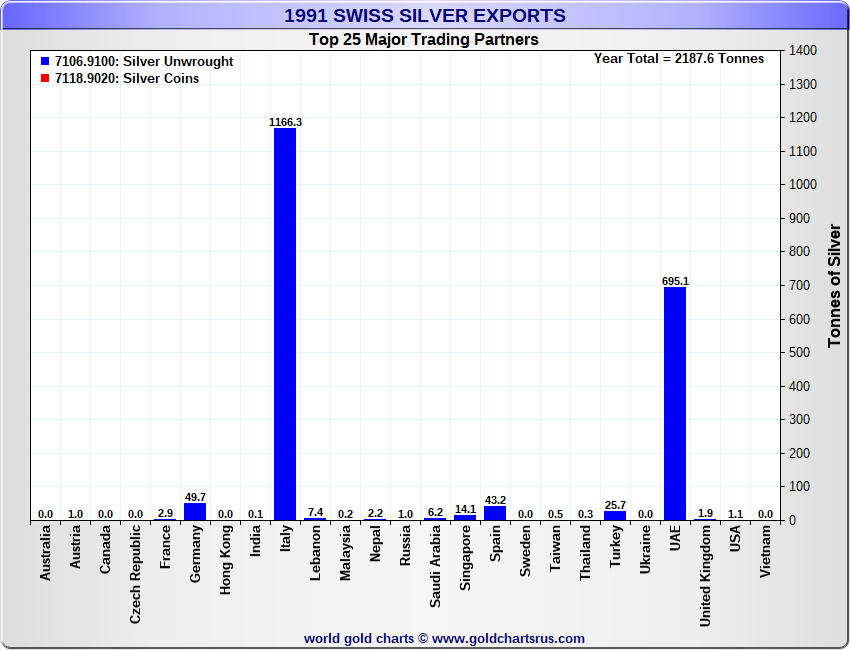Click the 'France' axis label
The height and width of the screenshot is (650, 850).
165,547
